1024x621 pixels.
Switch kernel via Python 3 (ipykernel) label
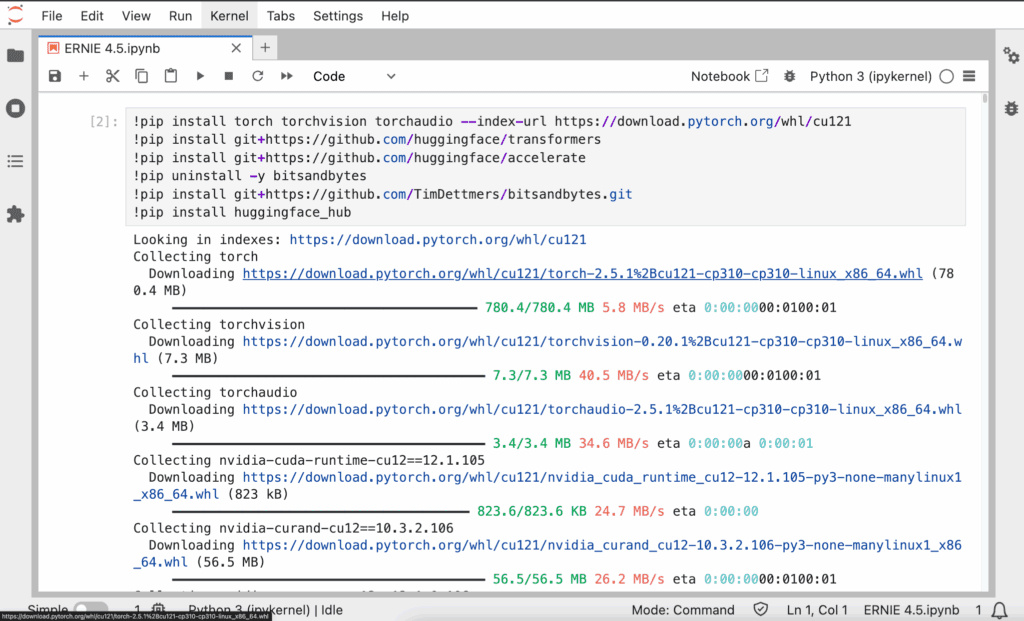pyautogui.click(x=871, y=76)
